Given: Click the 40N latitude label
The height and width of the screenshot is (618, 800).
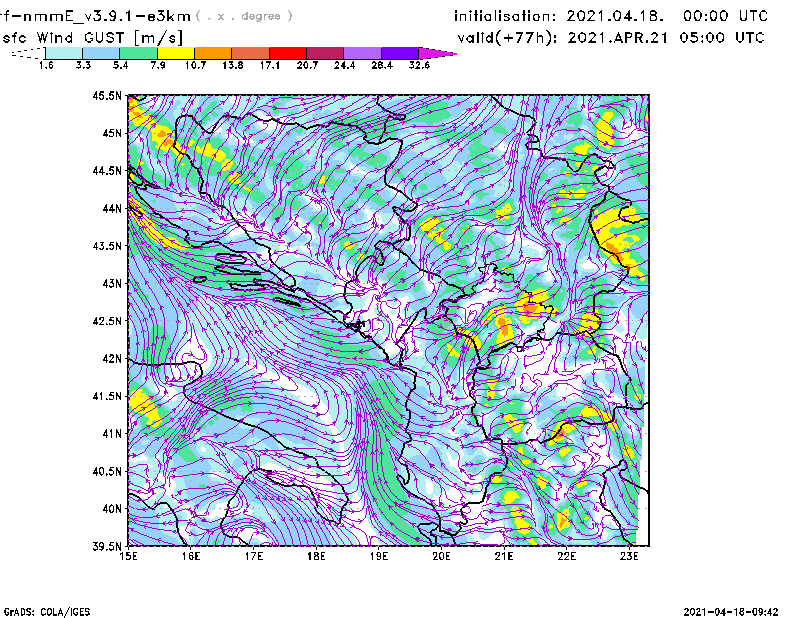Looking at the screenshot, I should (x=112, y=509).
